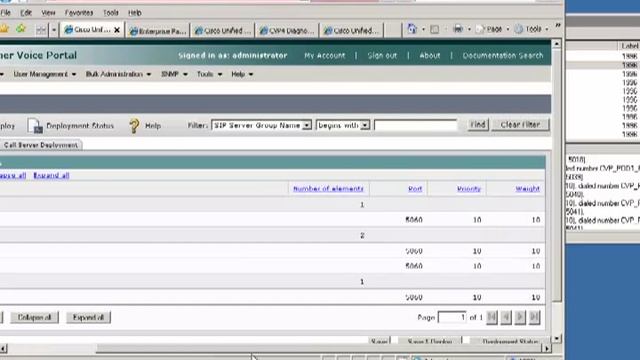The image size is (640, 360).
Task: Sort by the Priority column
Action: pyautogui.click(x=469, y=189)
